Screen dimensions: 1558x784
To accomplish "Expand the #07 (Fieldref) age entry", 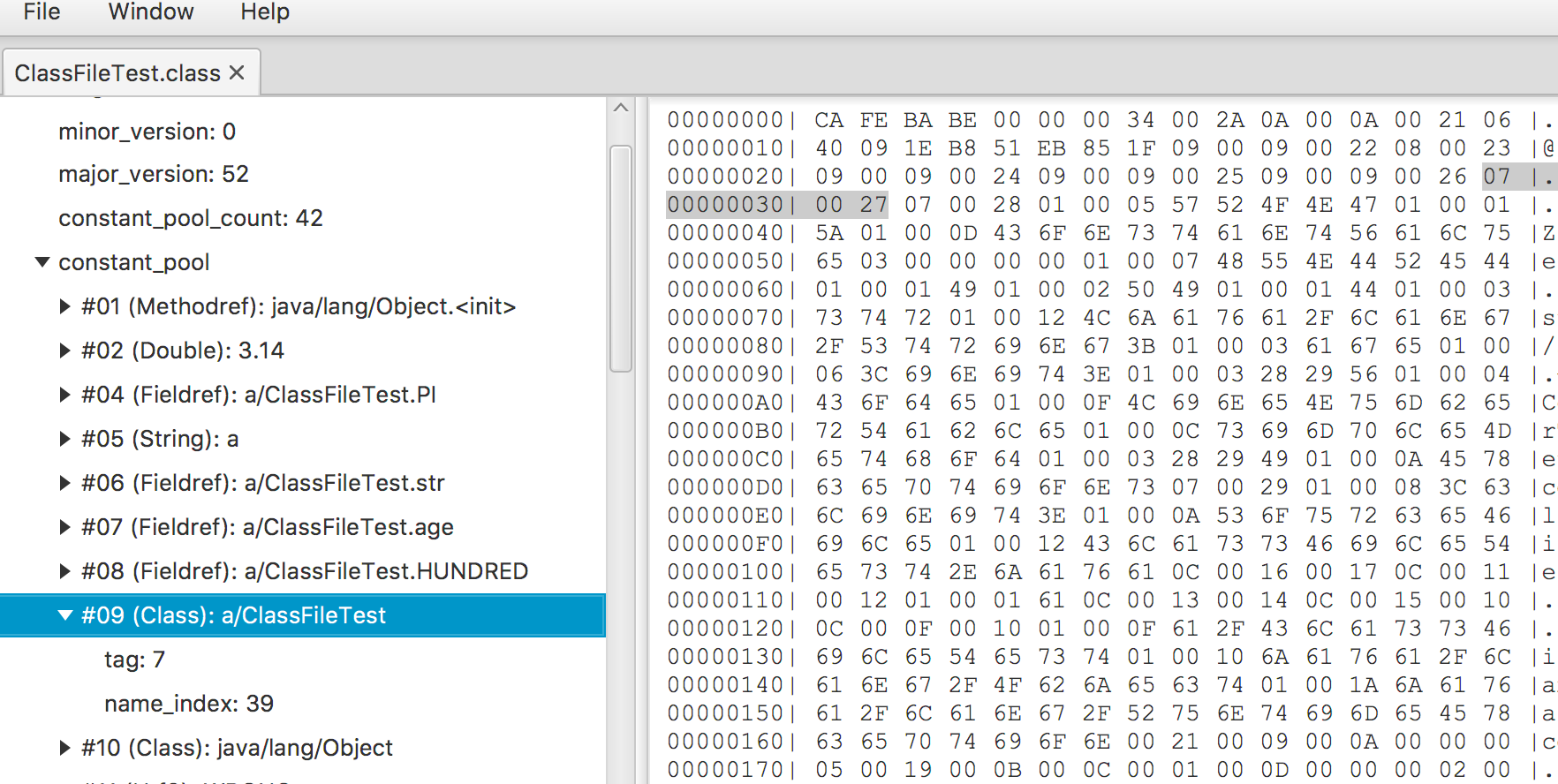I will click(x=64, y=527).
